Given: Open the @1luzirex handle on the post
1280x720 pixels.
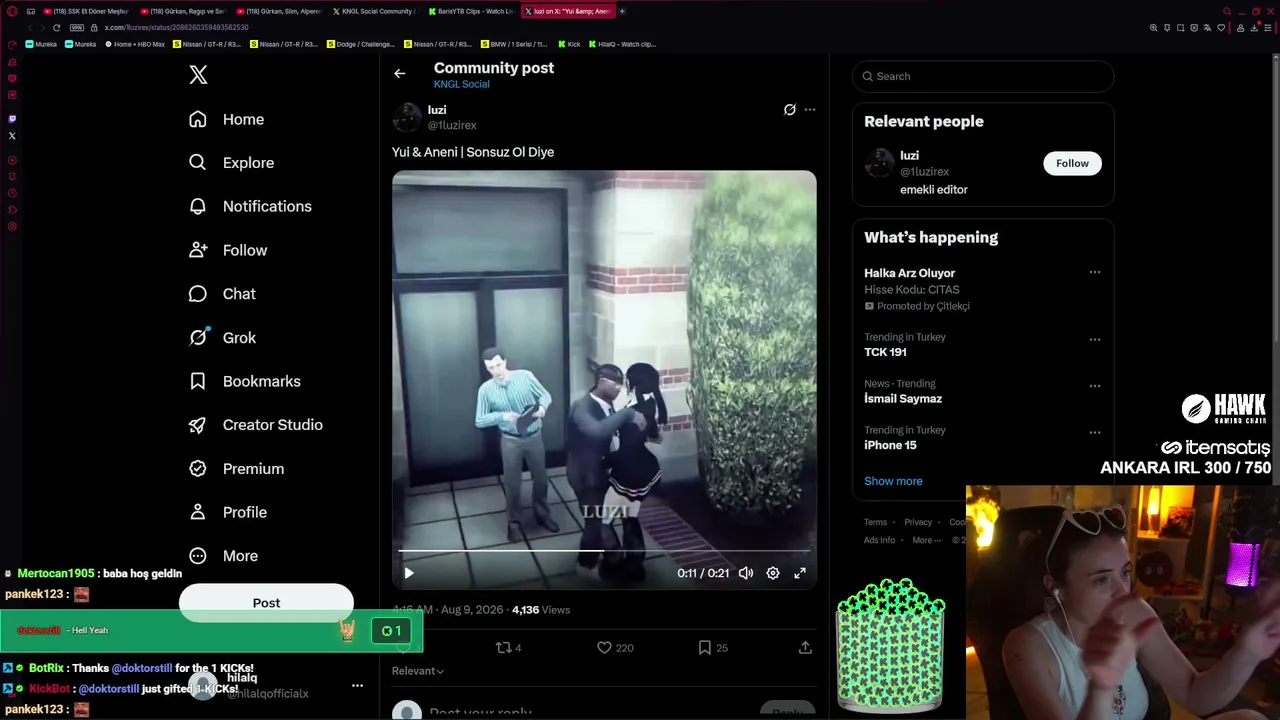Looking at the screenshot, I should tap(452, 125).
